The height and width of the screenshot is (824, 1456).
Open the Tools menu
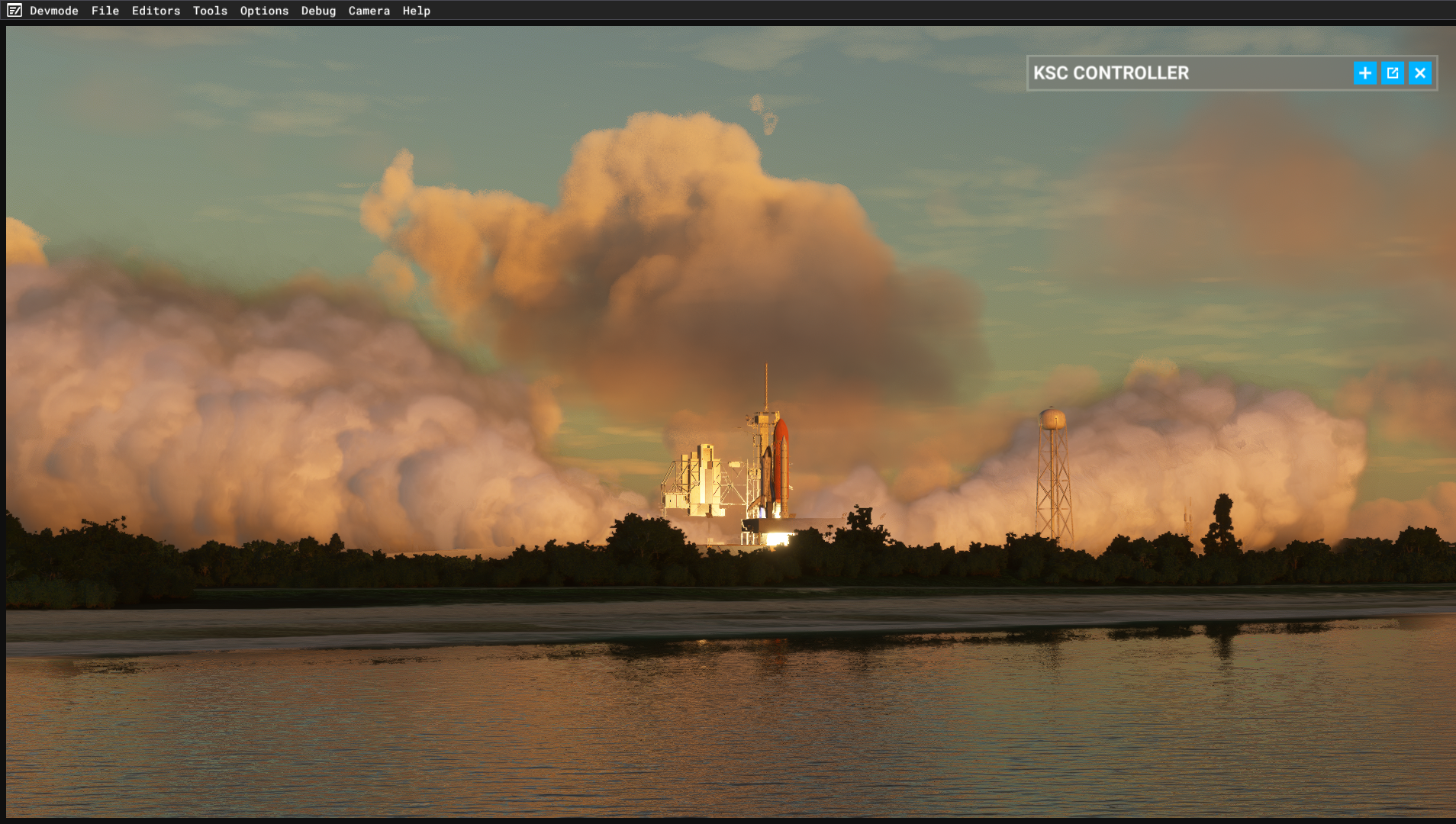point(210,11)
